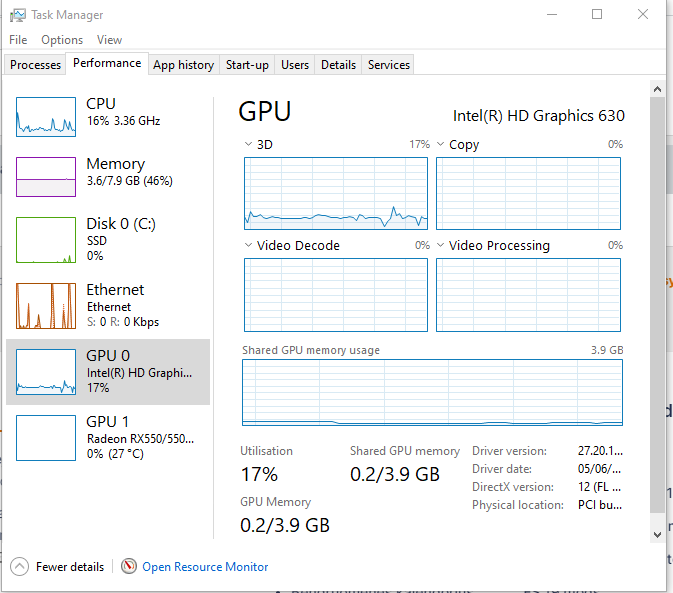Screen dimensions: 673x593
Task: Click the Utilisation 17% value
Action: click(259, 475)
